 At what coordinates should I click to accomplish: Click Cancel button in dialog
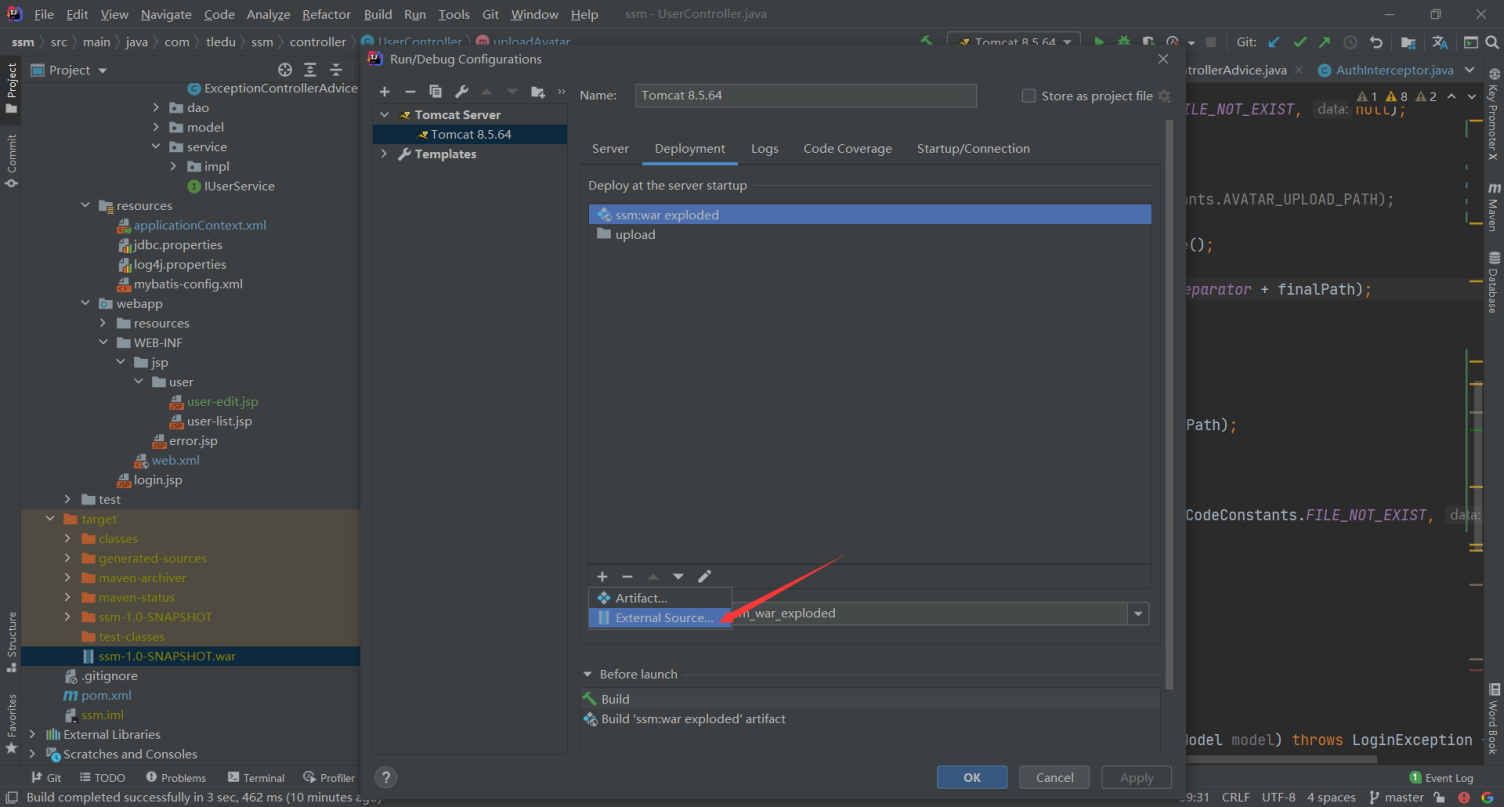[x=1055, y=777]
